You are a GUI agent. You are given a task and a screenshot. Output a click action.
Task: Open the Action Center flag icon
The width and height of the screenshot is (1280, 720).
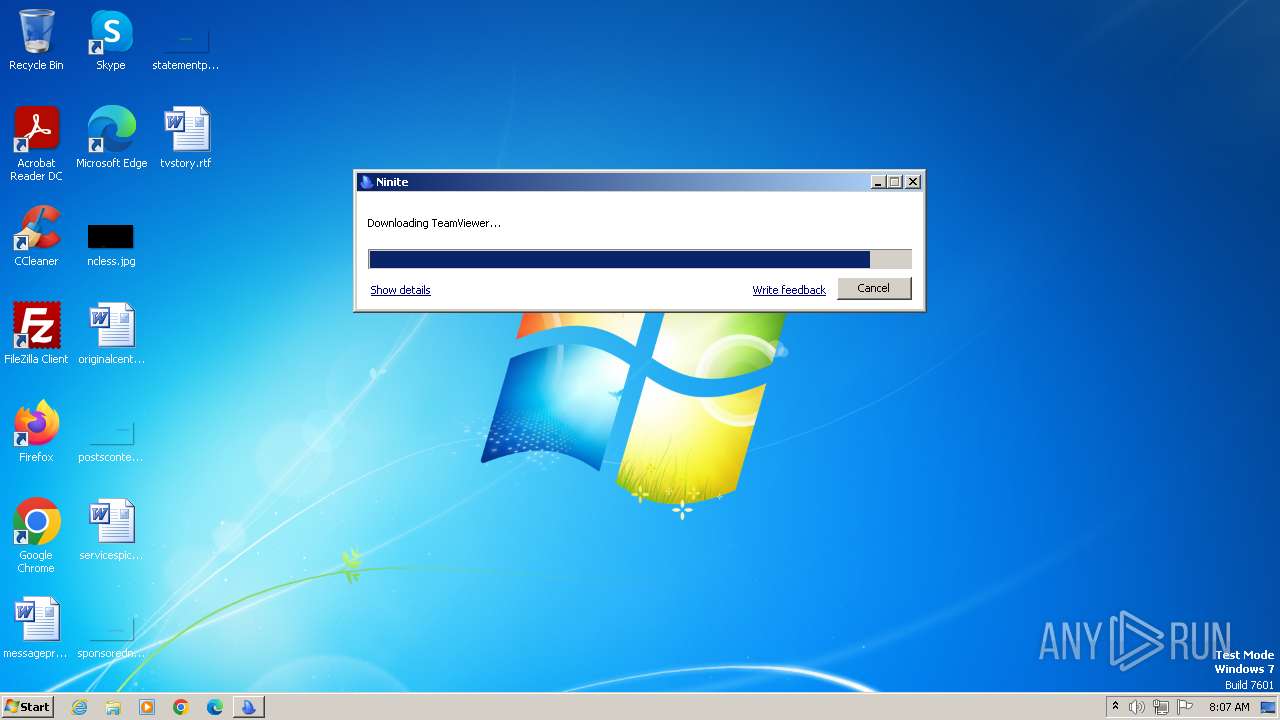coord(1185,707)
